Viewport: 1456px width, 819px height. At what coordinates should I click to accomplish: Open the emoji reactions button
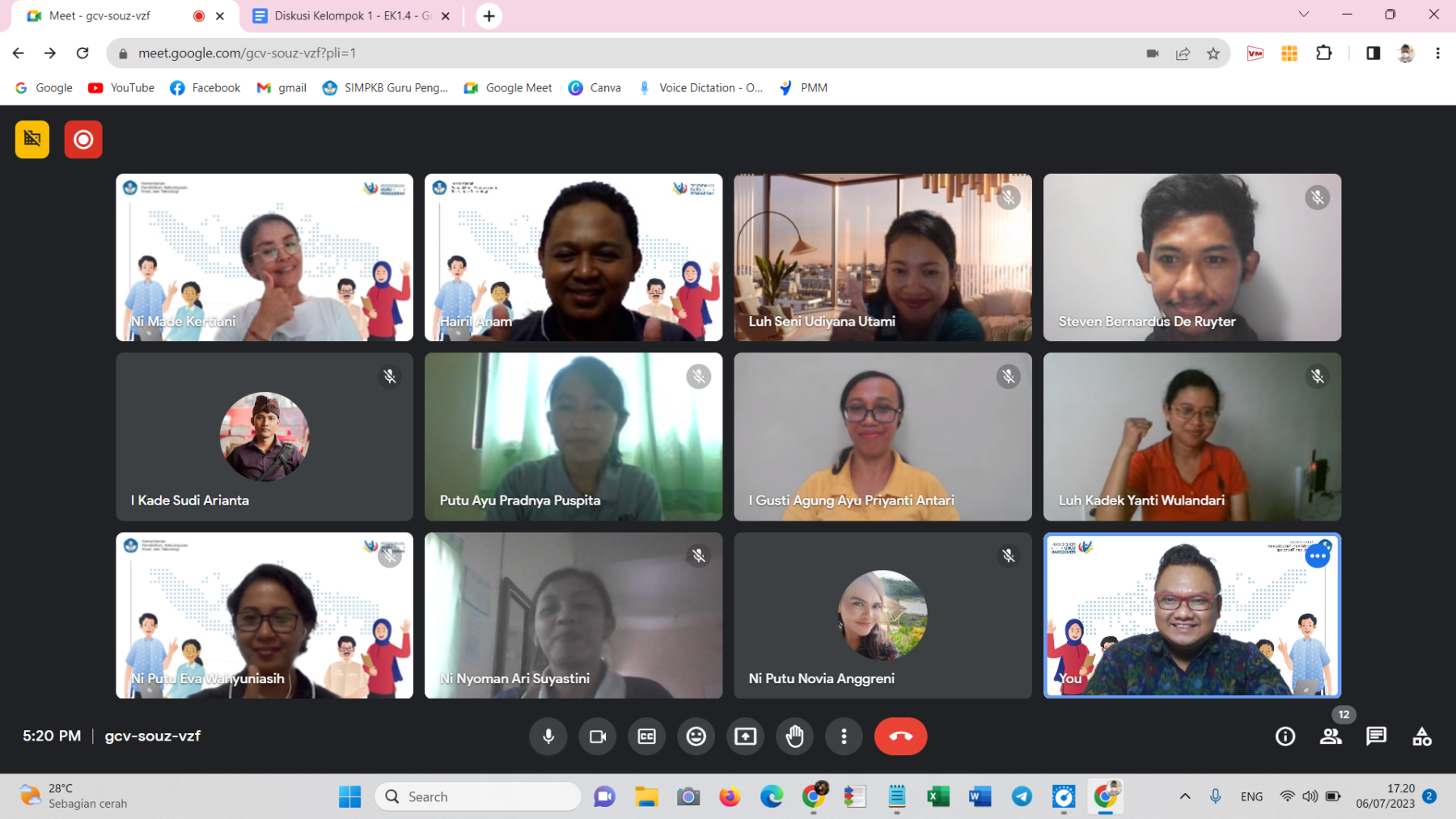[696, 737]
